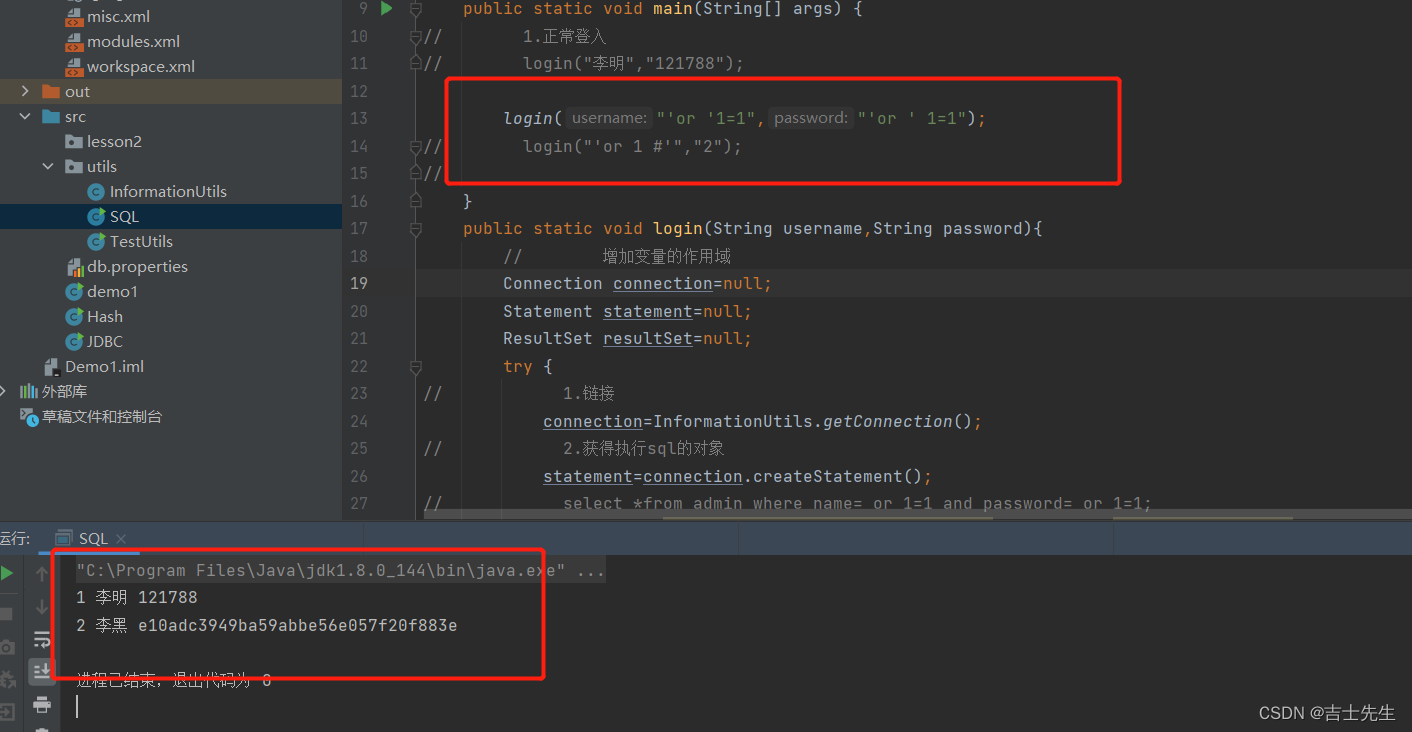Click line number 13 in the gutter
Viewport: 1412px width, 732px height.
(x=358, y=118)
